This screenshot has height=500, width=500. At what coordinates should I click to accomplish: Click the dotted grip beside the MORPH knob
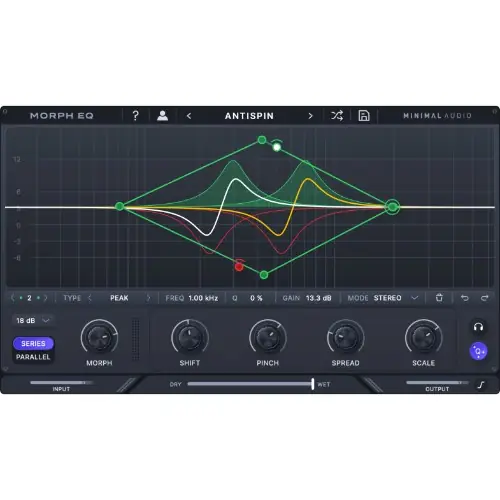coord(136,339)
